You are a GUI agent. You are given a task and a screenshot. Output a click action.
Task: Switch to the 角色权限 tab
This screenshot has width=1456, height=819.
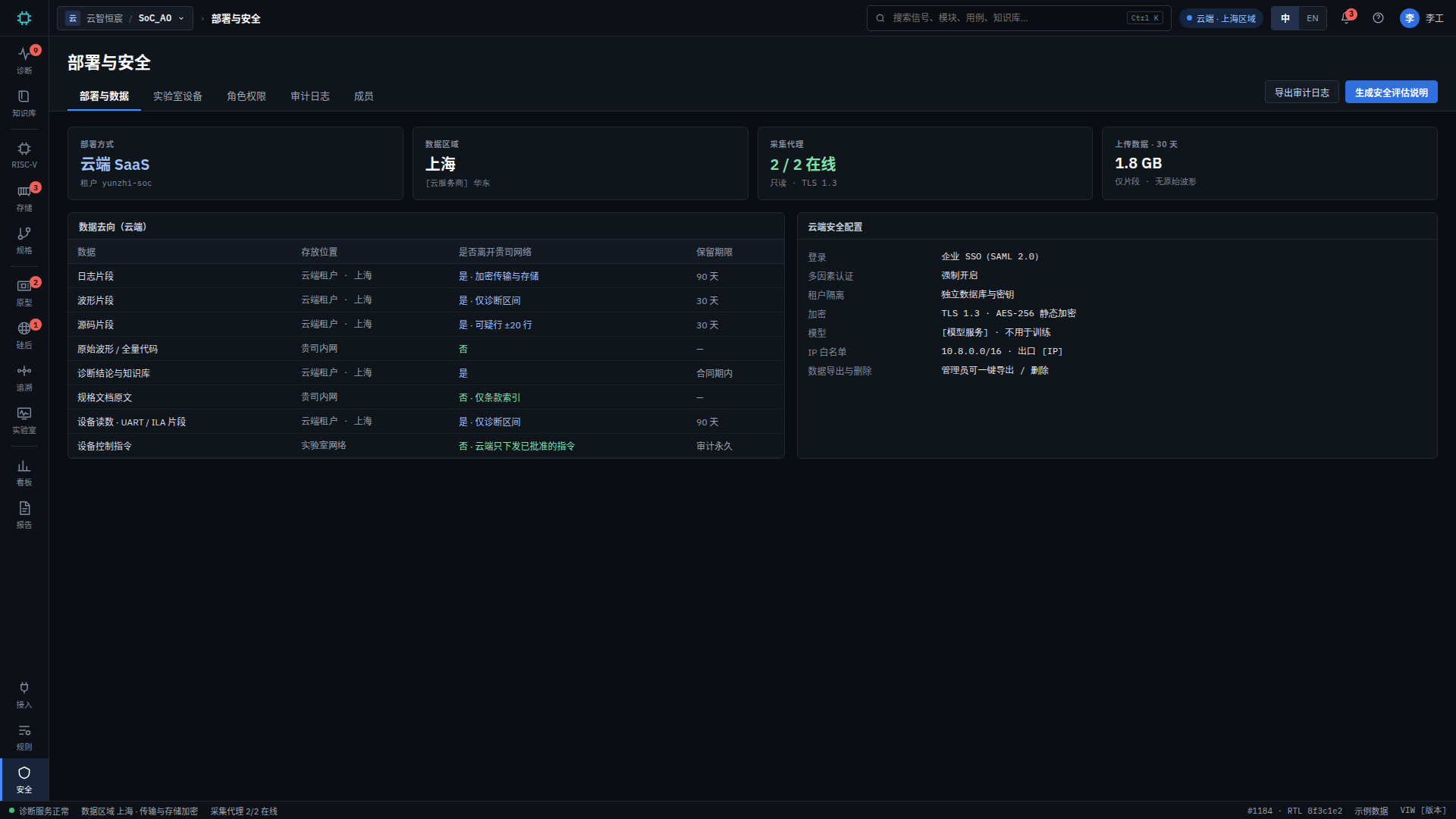[x=246, y=96]
